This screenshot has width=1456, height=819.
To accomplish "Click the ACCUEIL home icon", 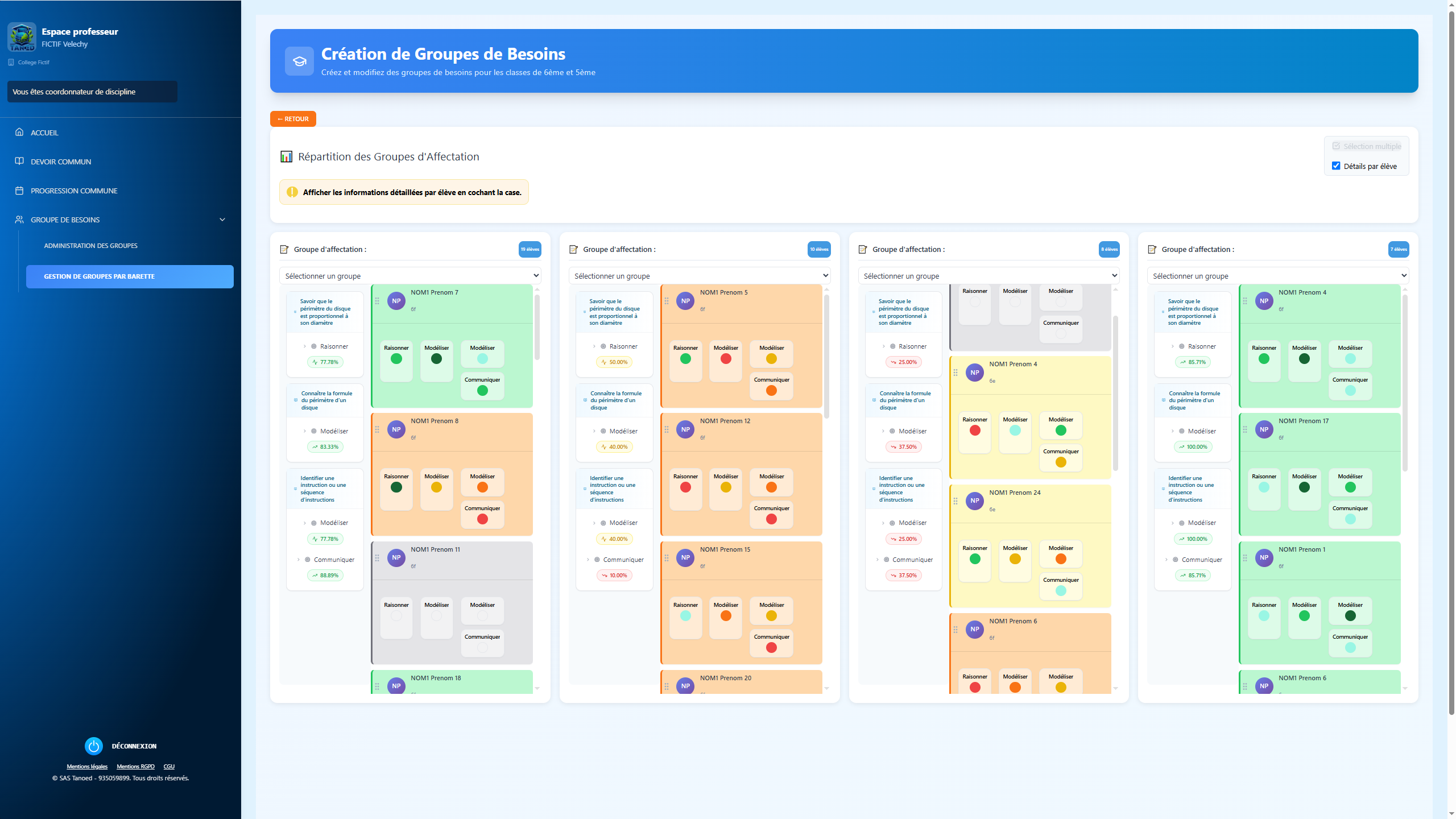I will 19,132.
